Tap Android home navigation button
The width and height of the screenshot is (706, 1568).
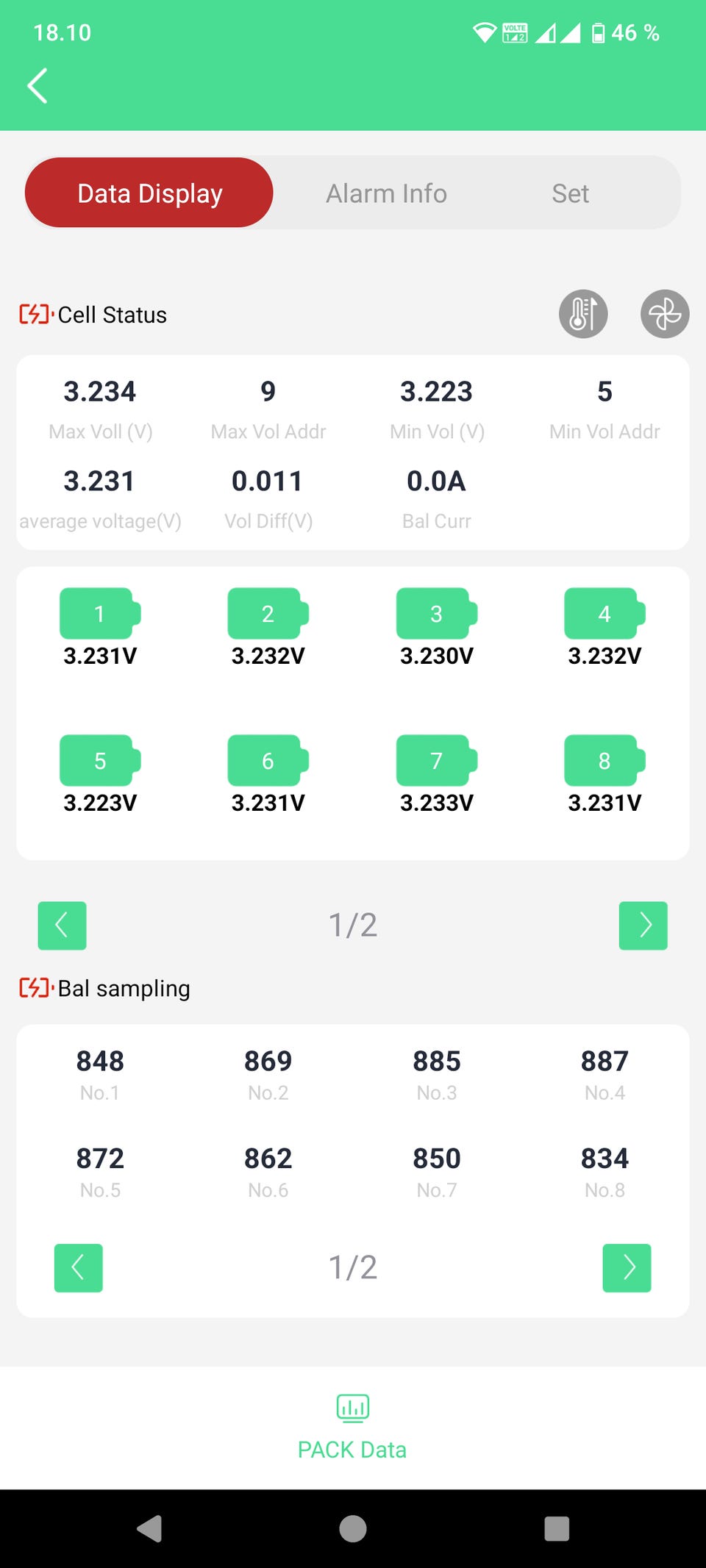click(x=353, y=1529)
